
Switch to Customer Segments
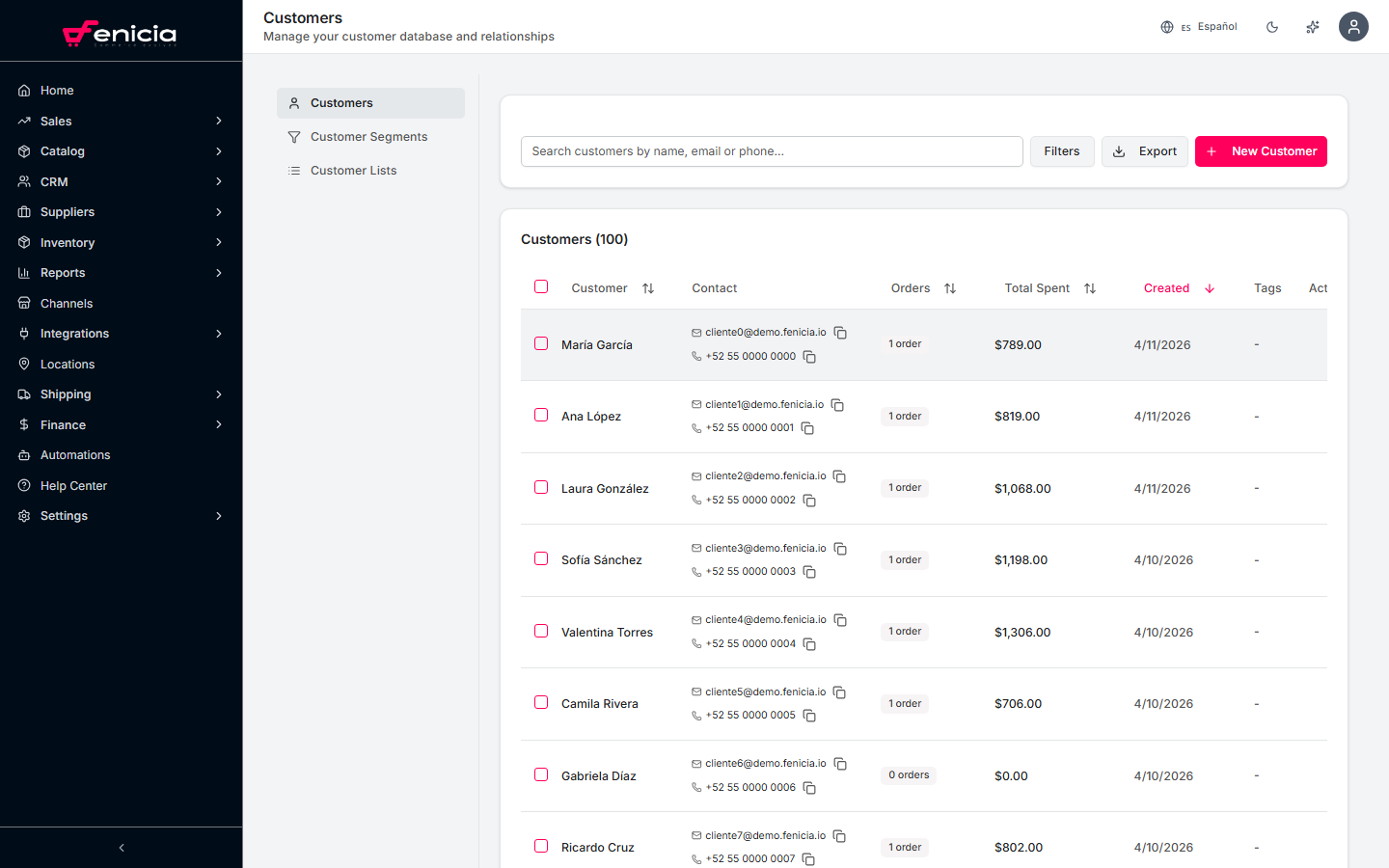point(368,136)
